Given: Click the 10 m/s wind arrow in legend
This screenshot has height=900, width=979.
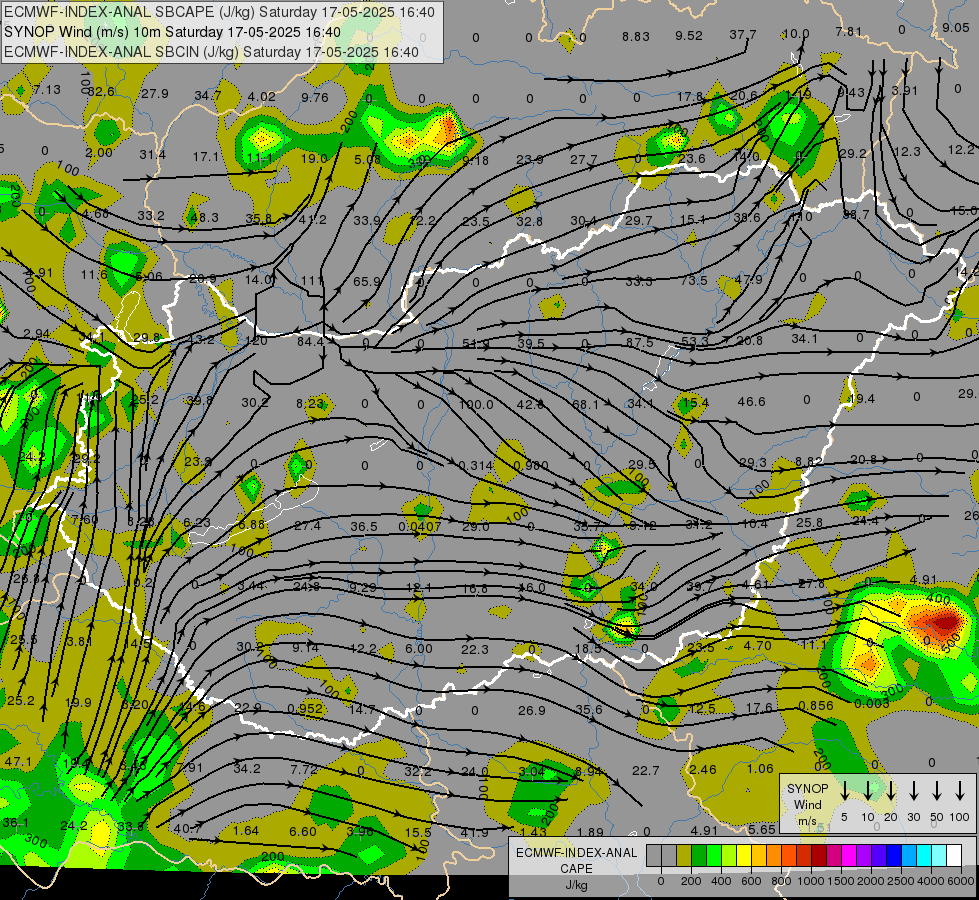Looking at the screenshot, I should [867, 791].
